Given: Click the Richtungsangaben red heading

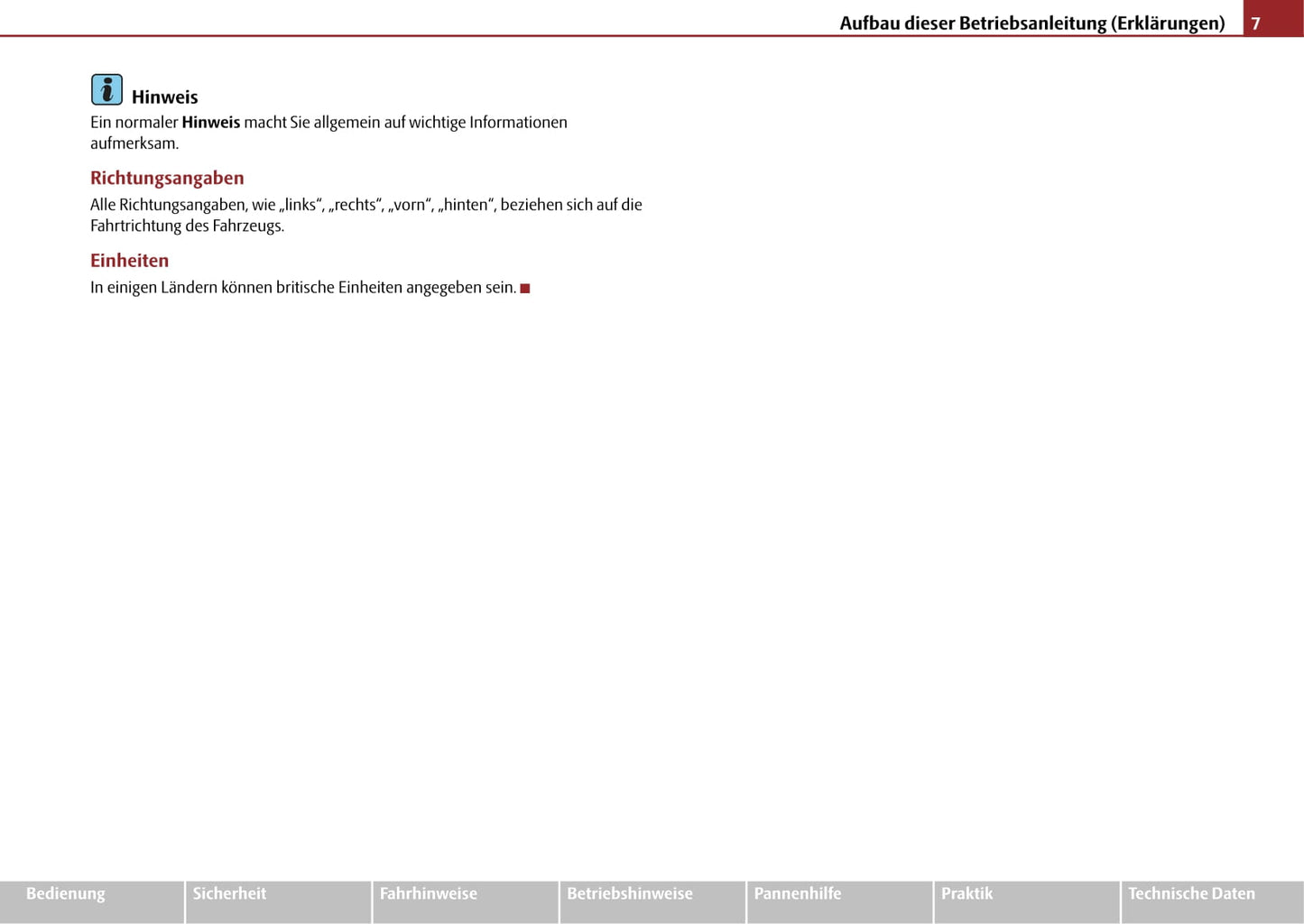Looking at the screenshot, I should coord(167,178).
